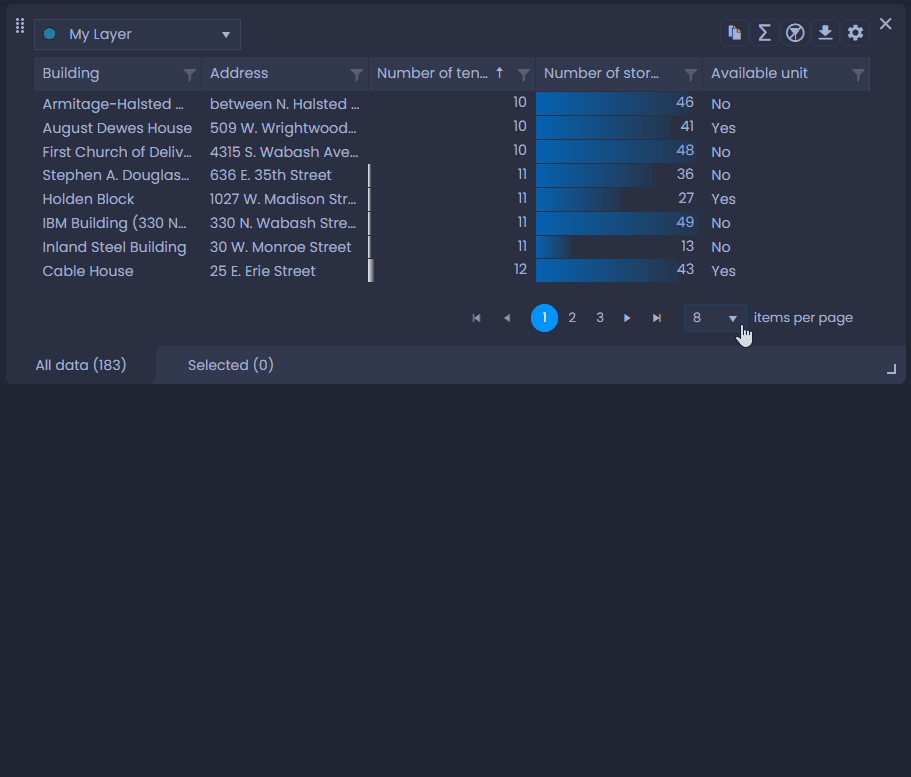Click the My Layer blue dot symbol
This screenshot has height=777, width=911.
[49, 34]
